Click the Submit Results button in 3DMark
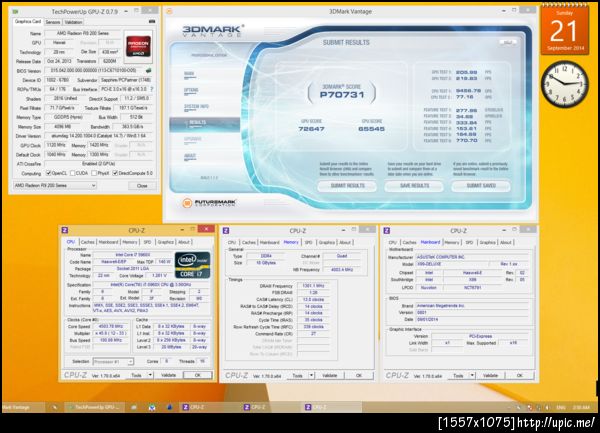Screen dimensions: 600x433 tap(347, 186)
